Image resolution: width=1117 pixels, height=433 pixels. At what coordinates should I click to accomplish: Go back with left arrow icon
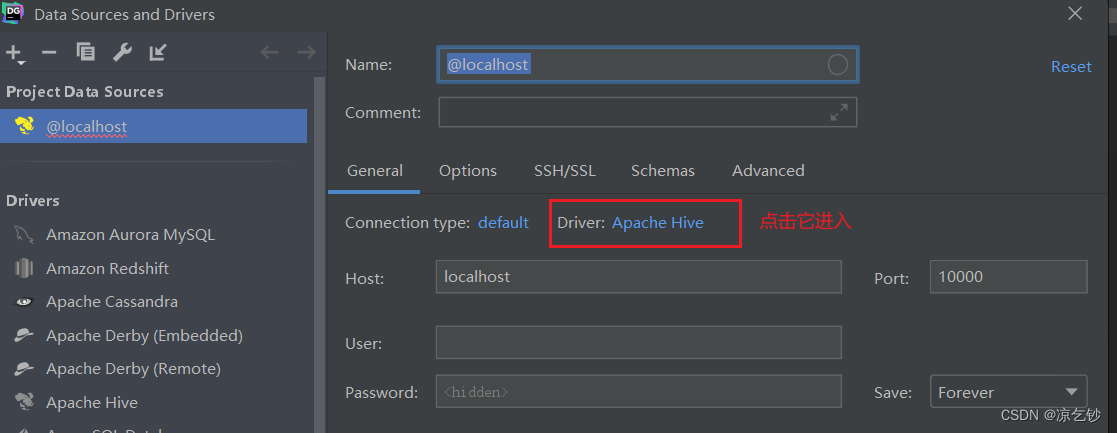[x=269, y=52]
